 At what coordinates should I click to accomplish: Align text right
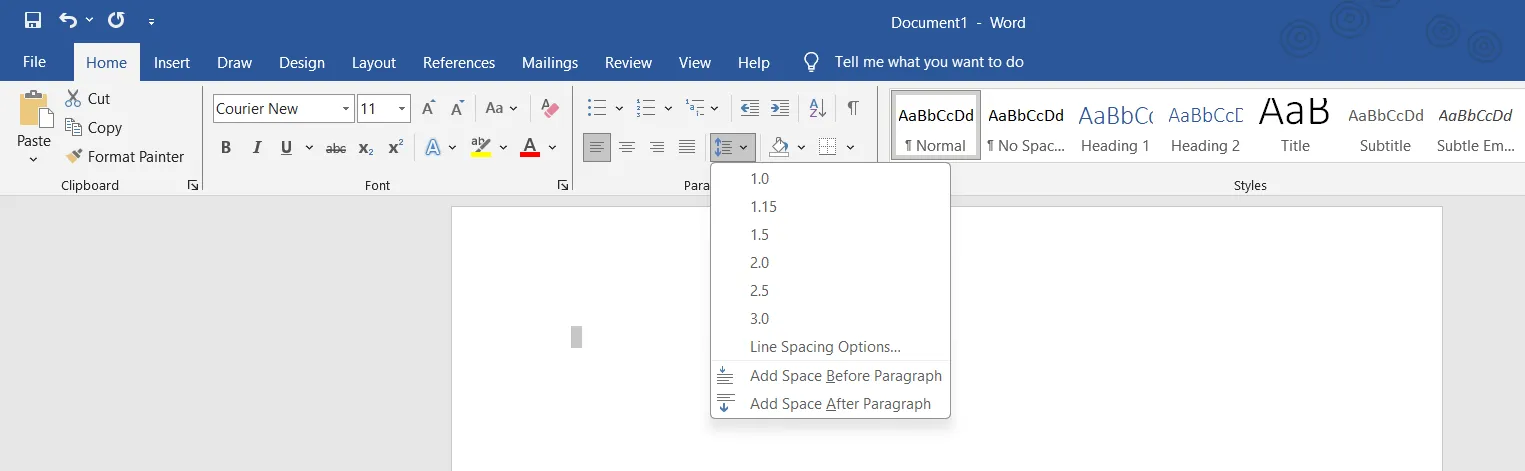click(657, 147)
